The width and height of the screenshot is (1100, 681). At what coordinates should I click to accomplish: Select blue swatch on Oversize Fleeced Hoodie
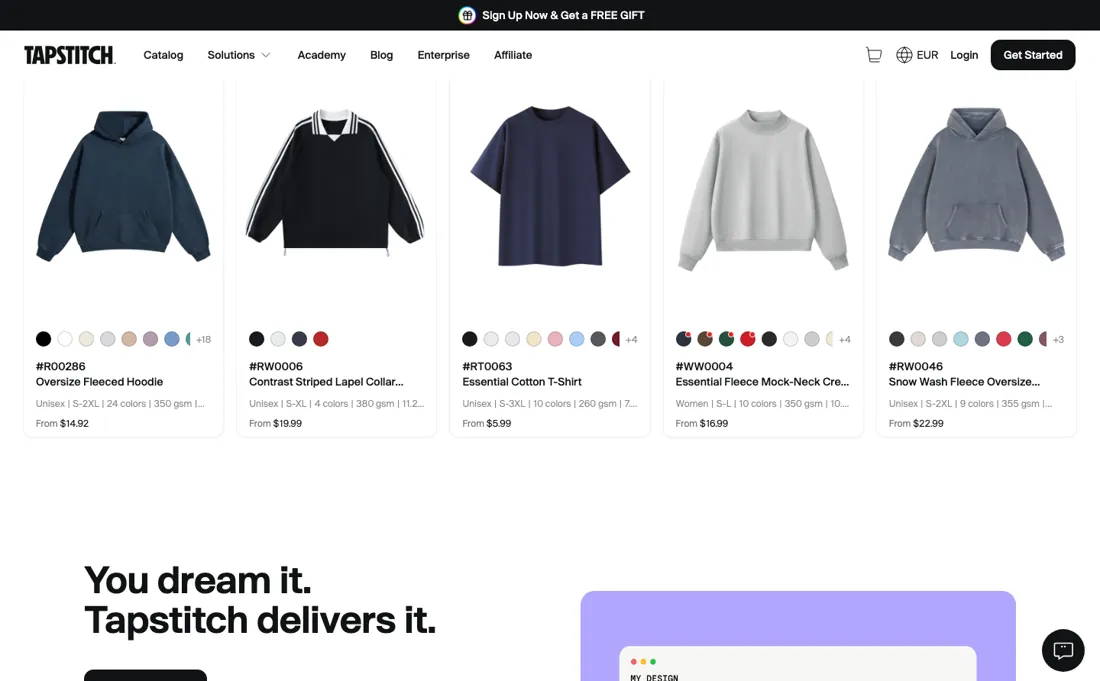coord(172,339)
